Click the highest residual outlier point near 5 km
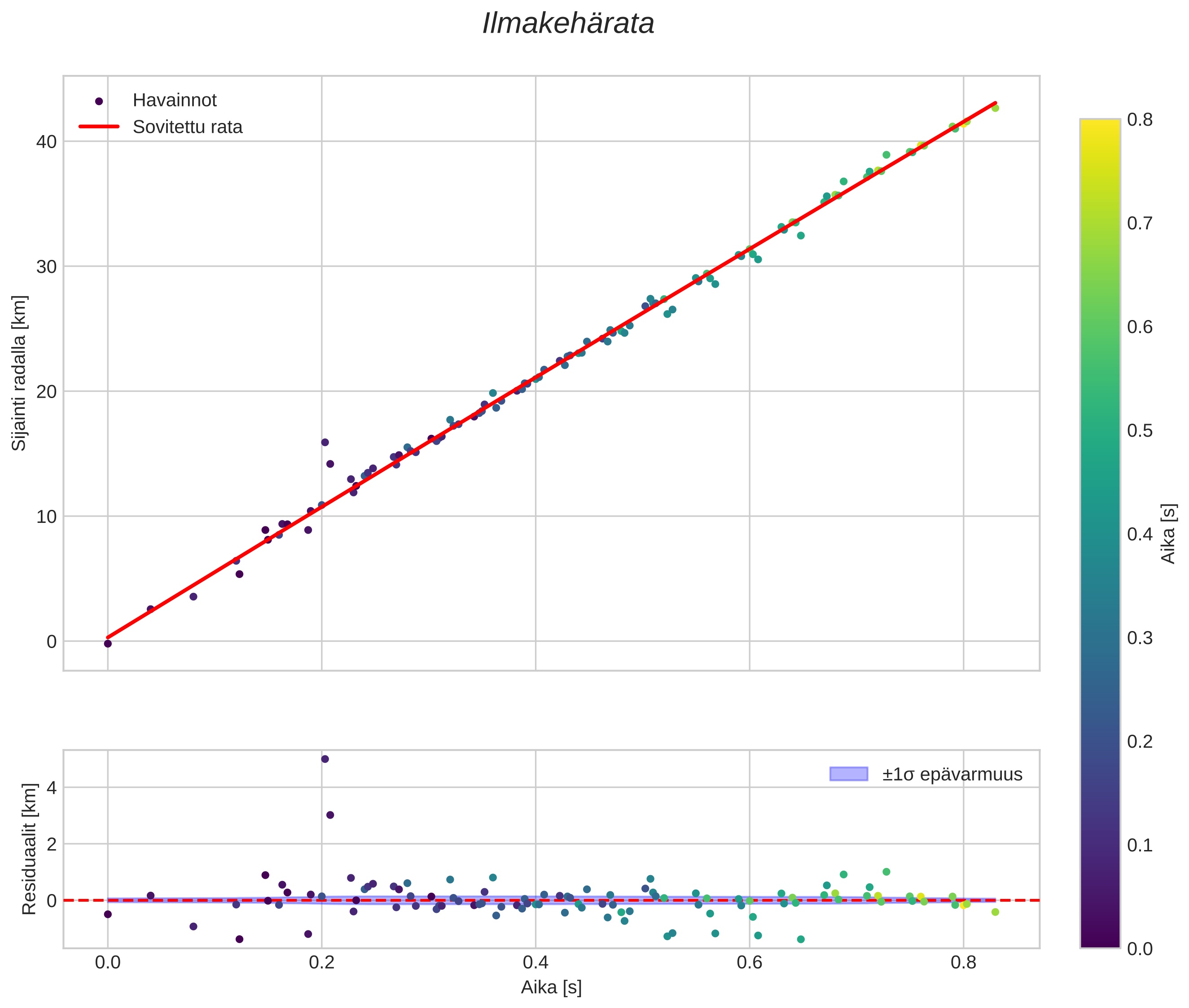 point(325,759)
